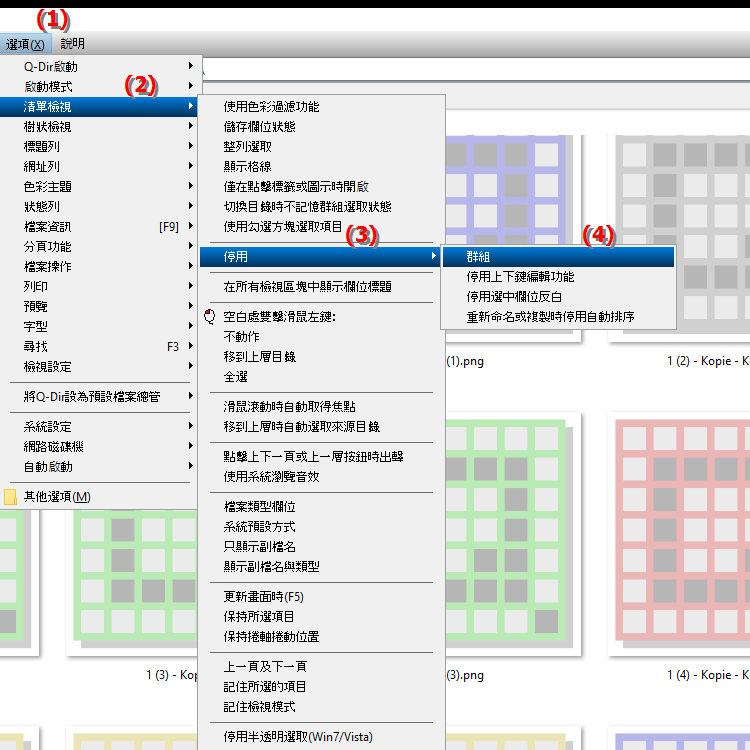
Task: Open the 檢視設定 menu entry
Action: 100,367
